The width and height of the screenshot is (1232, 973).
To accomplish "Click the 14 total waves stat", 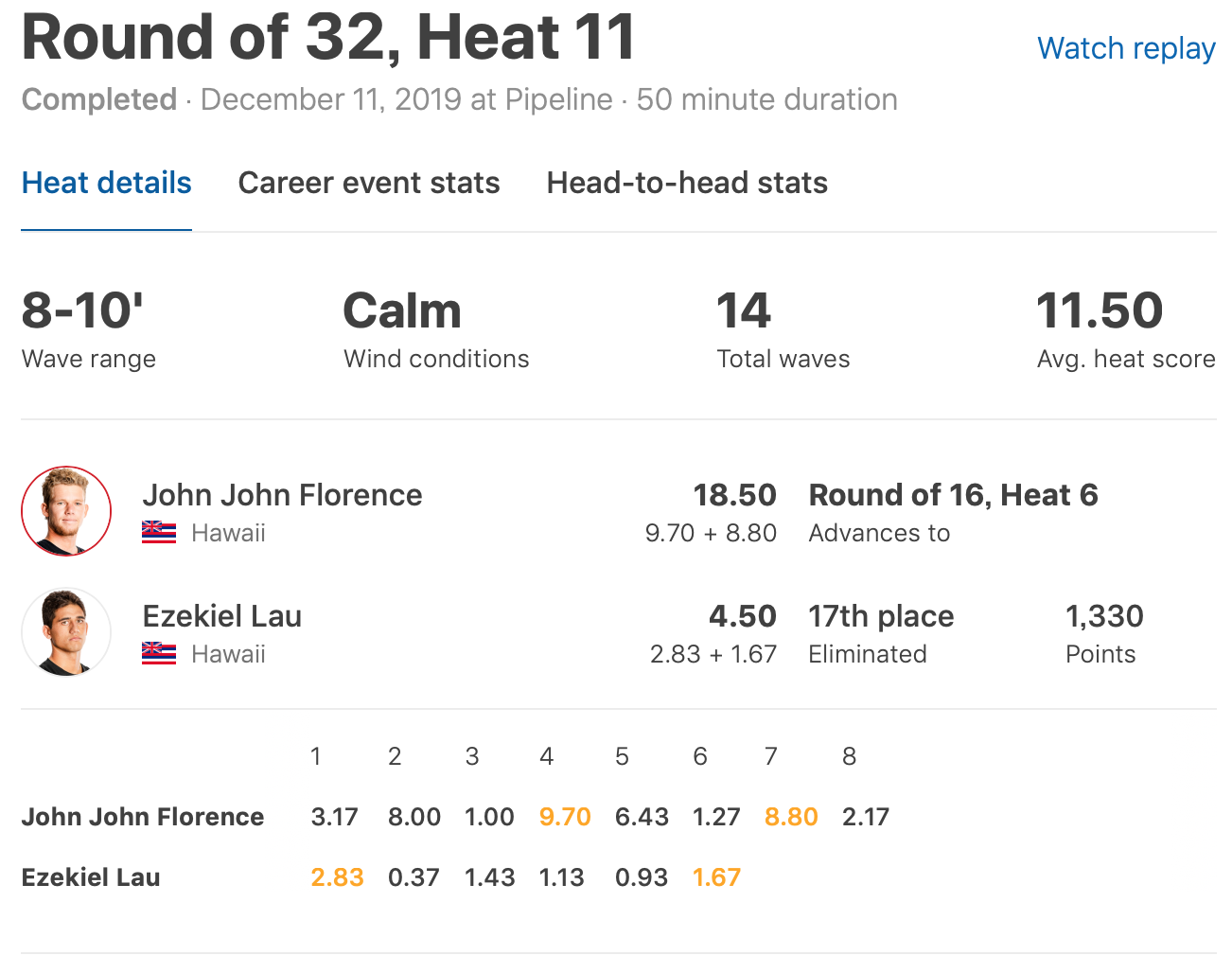I will click(744, 311).
